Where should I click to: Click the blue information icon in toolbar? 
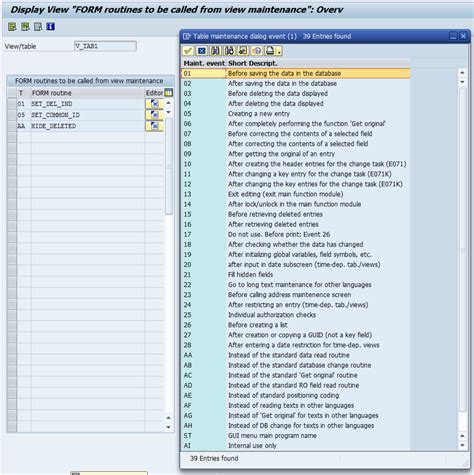pyautogui.click(x=51, y=27)
